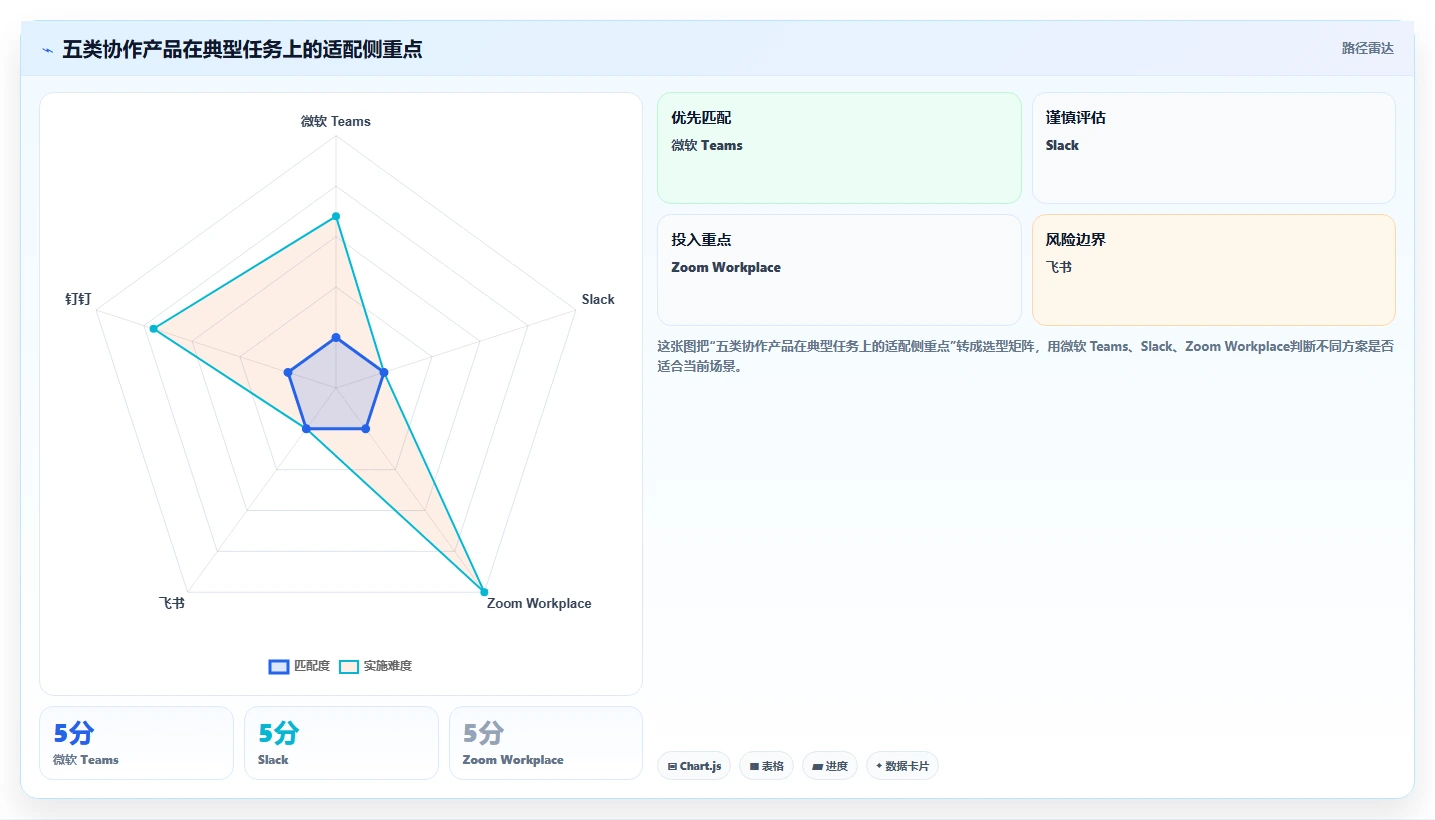This screenshot has width=1435, height=820.
Task: Click the description paragraph starting with 这张图把
Action: [x=1025, y=356]
